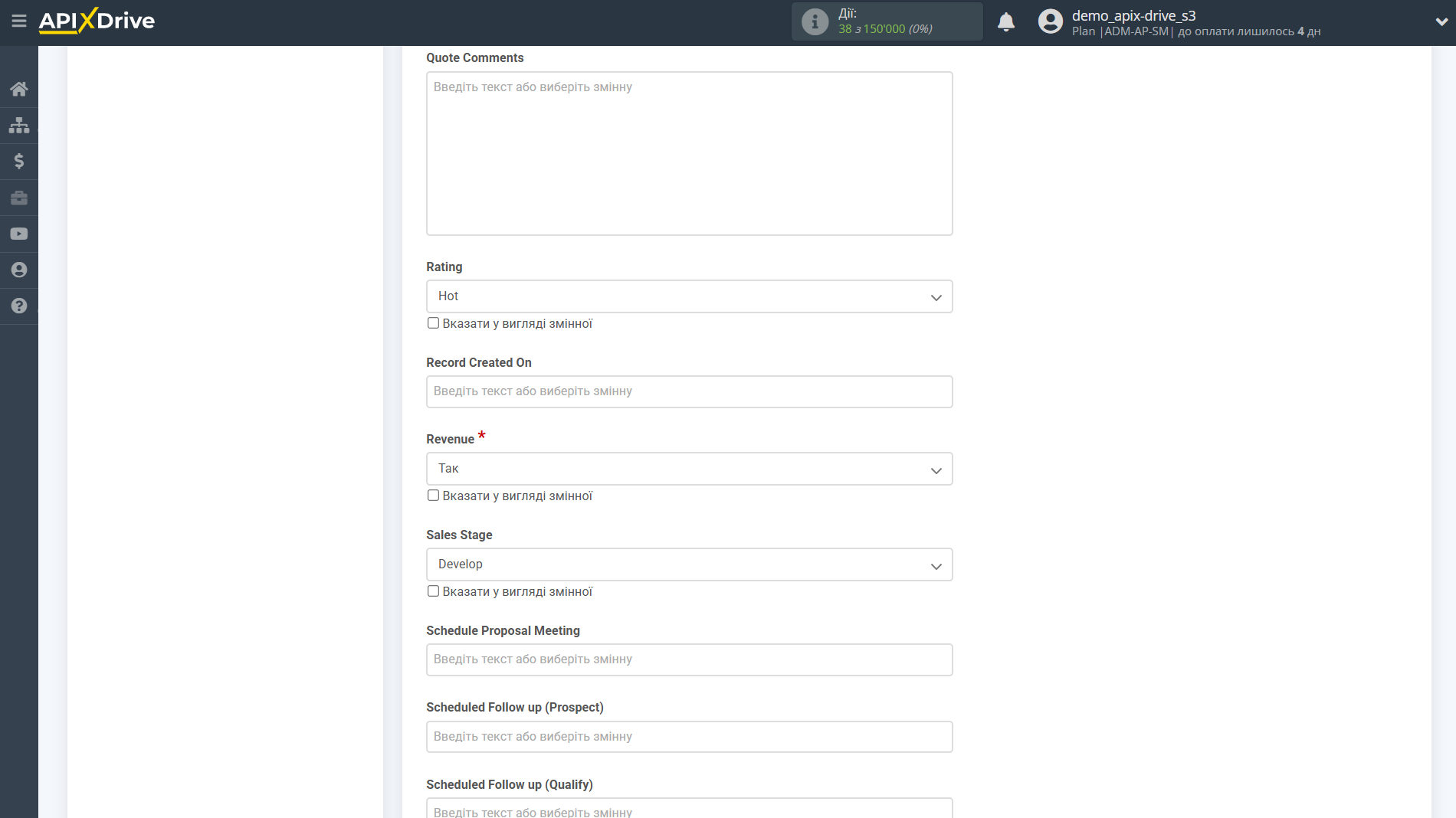Click the actions info icon
This screenshot has height=818, width=1456.
tap(815, 21)
